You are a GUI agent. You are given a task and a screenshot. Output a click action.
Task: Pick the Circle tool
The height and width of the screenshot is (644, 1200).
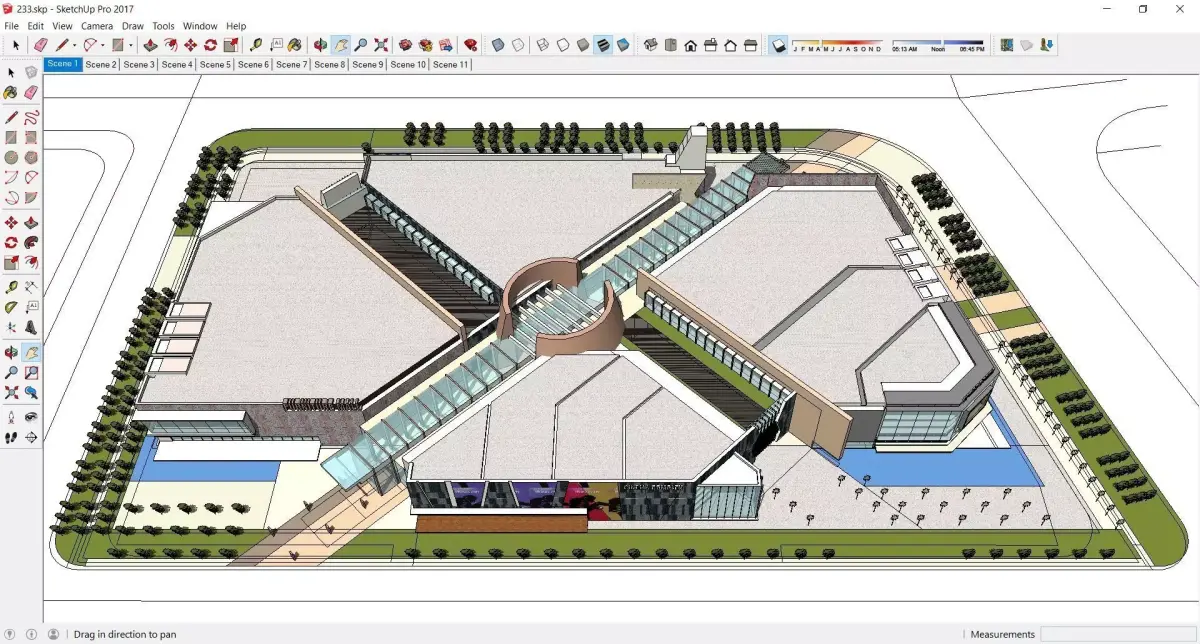(x=11, y=157)
